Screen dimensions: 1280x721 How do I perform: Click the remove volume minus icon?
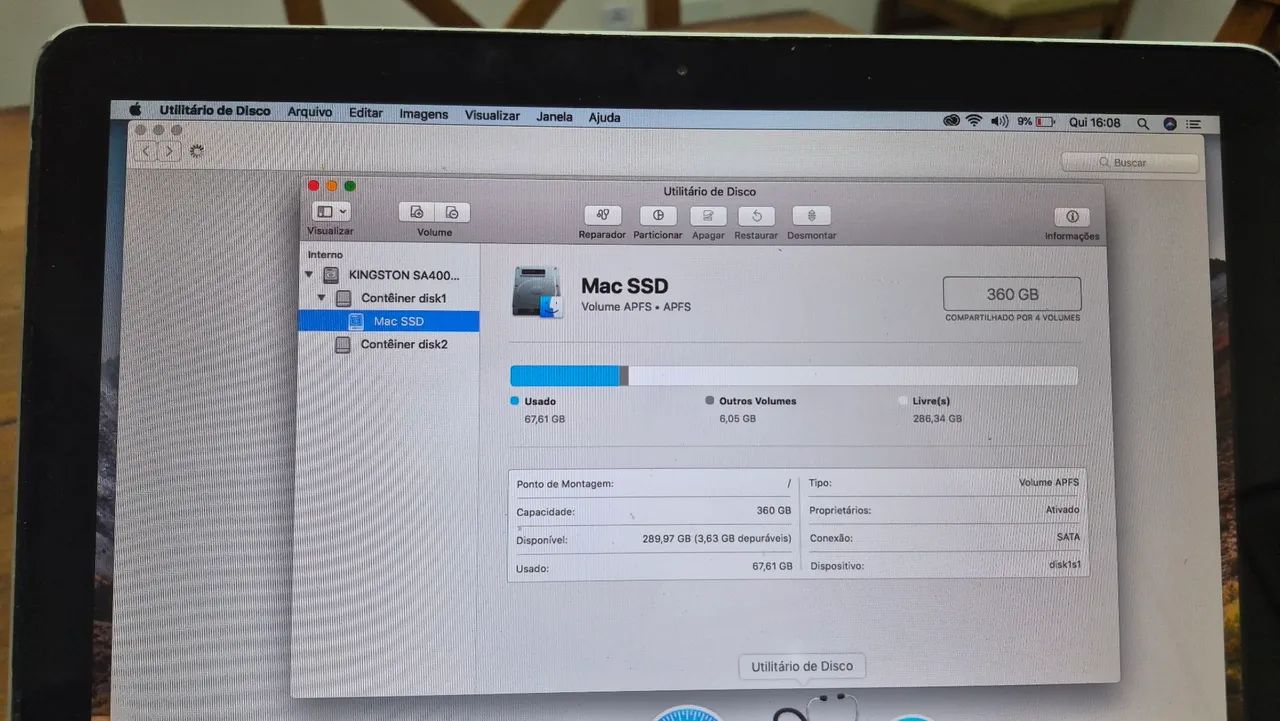[x=452, y=212]
